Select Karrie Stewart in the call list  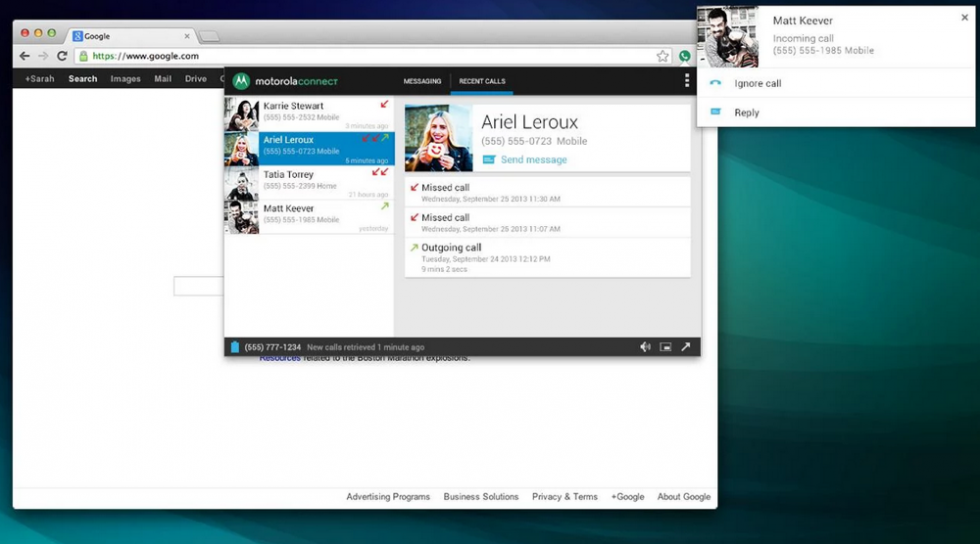309,114
